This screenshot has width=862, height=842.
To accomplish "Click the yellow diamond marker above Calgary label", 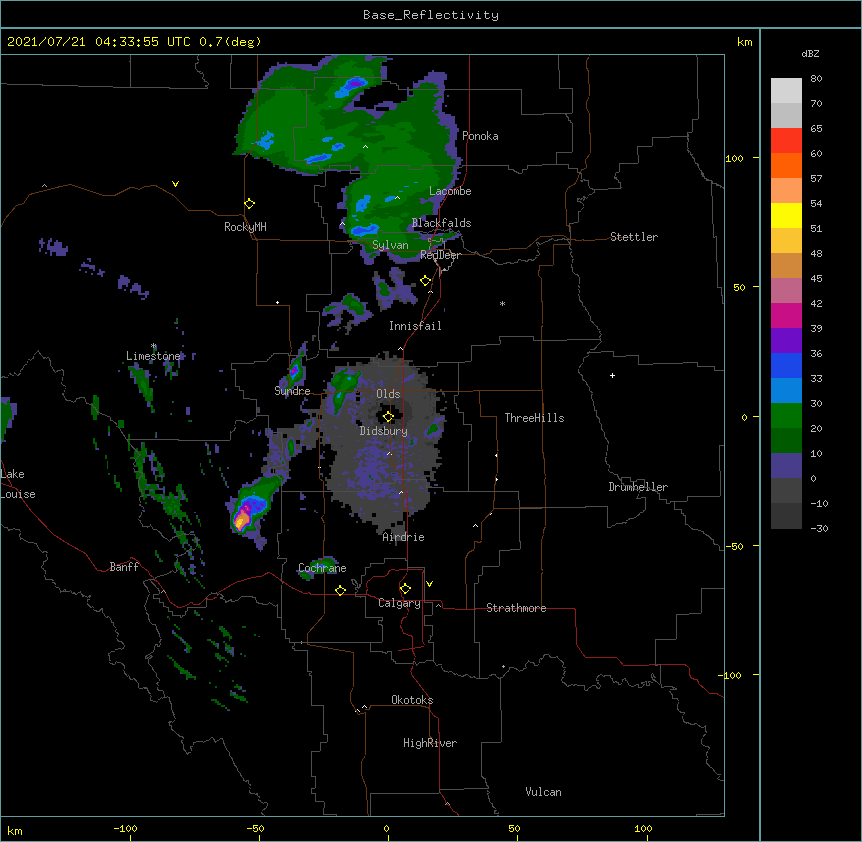I will (405, 589).
